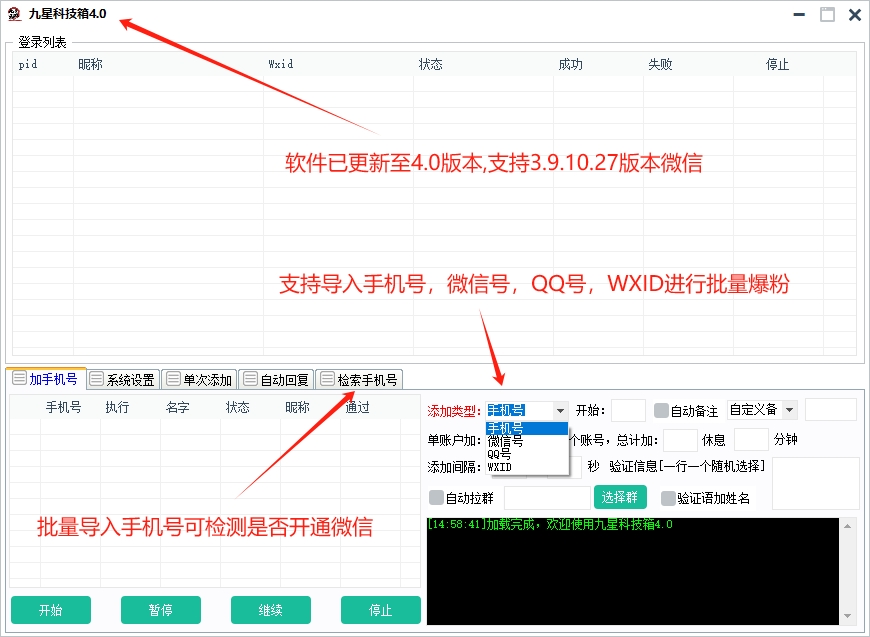Click the log console scroll down arrow

tap(847, 616)
